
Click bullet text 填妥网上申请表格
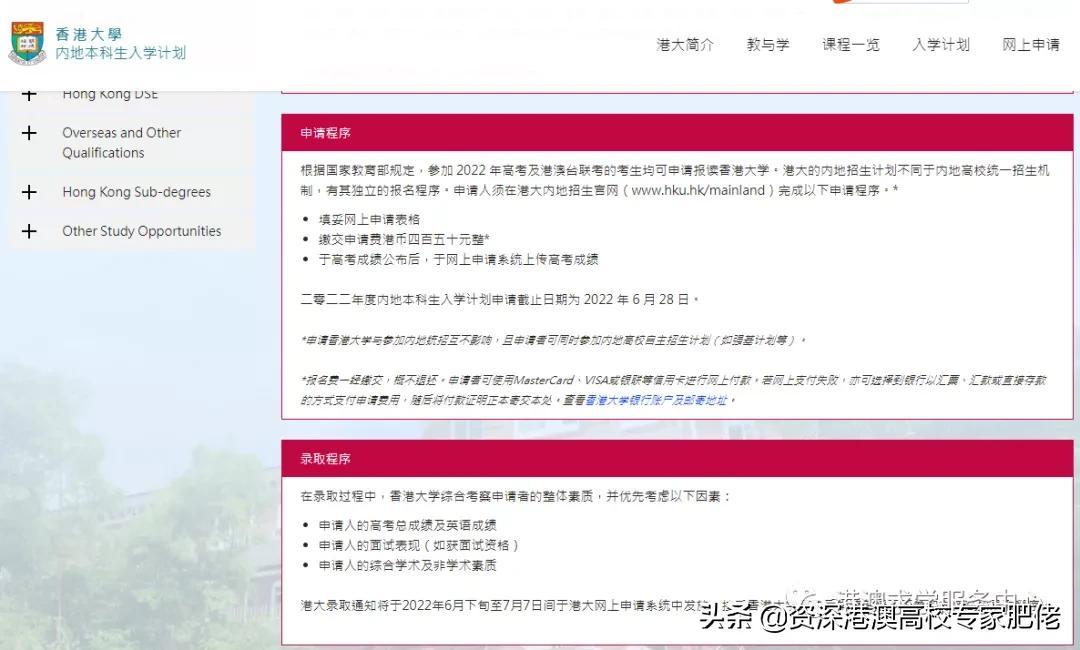click(x=369, y=220)
